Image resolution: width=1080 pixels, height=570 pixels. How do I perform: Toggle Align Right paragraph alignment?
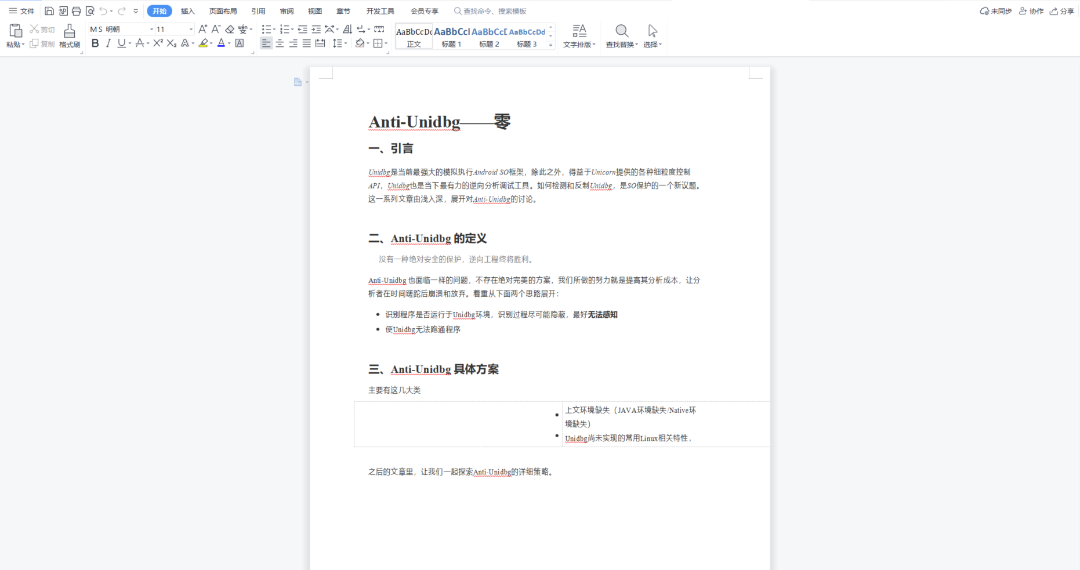[293, 43]
